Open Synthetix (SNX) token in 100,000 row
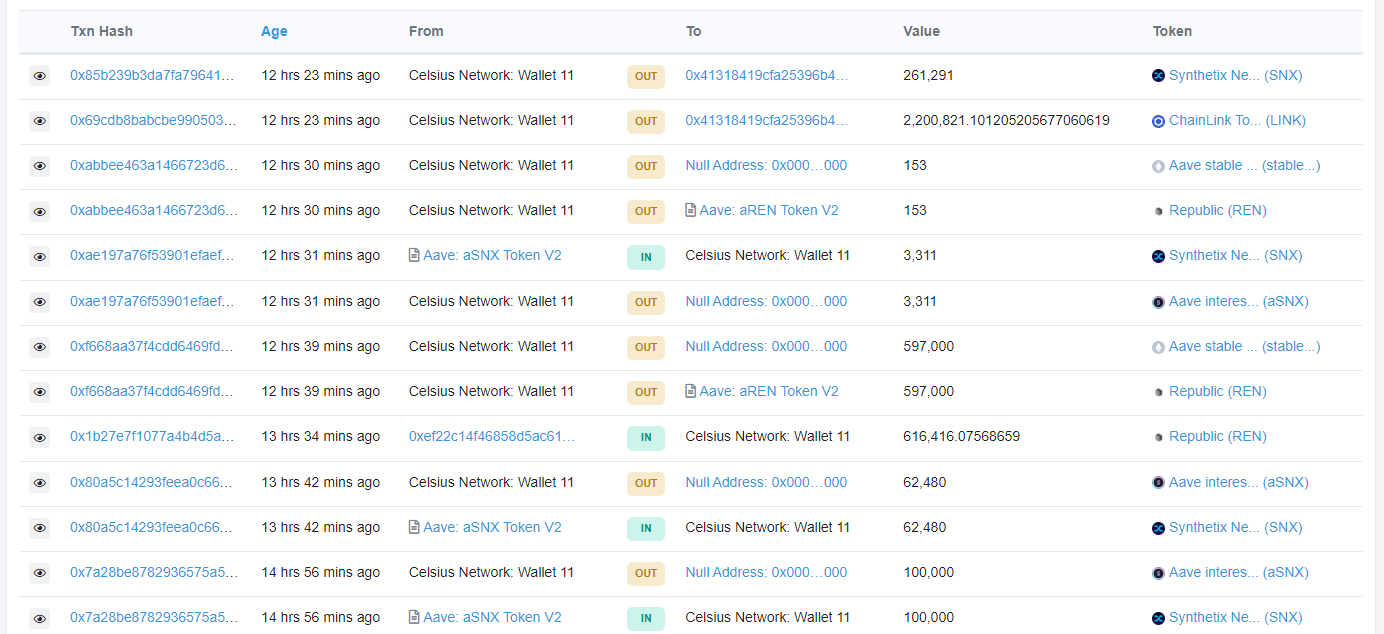This screenshot has height=634, width=1384. (1235, 617)
